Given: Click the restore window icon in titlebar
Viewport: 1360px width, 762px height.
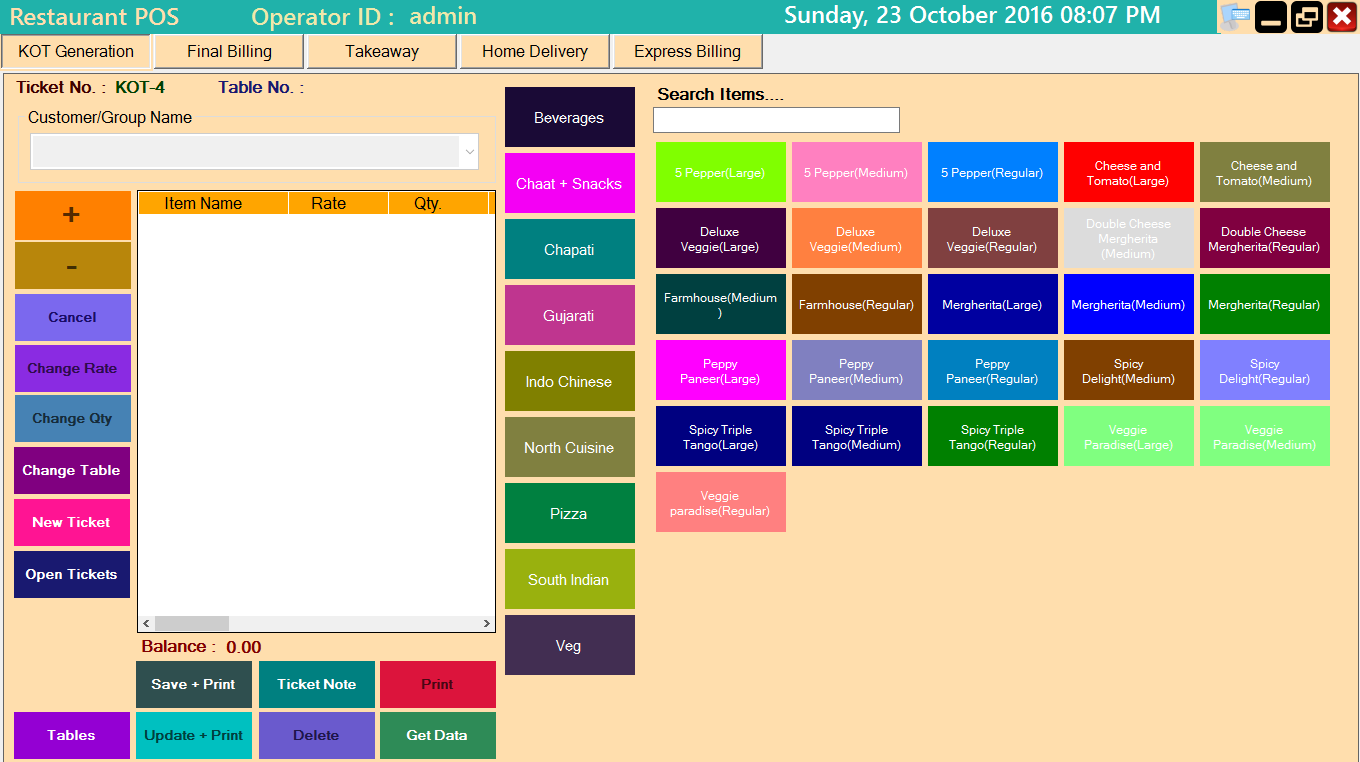Looking at the screenshot, I should (1306, 16).
